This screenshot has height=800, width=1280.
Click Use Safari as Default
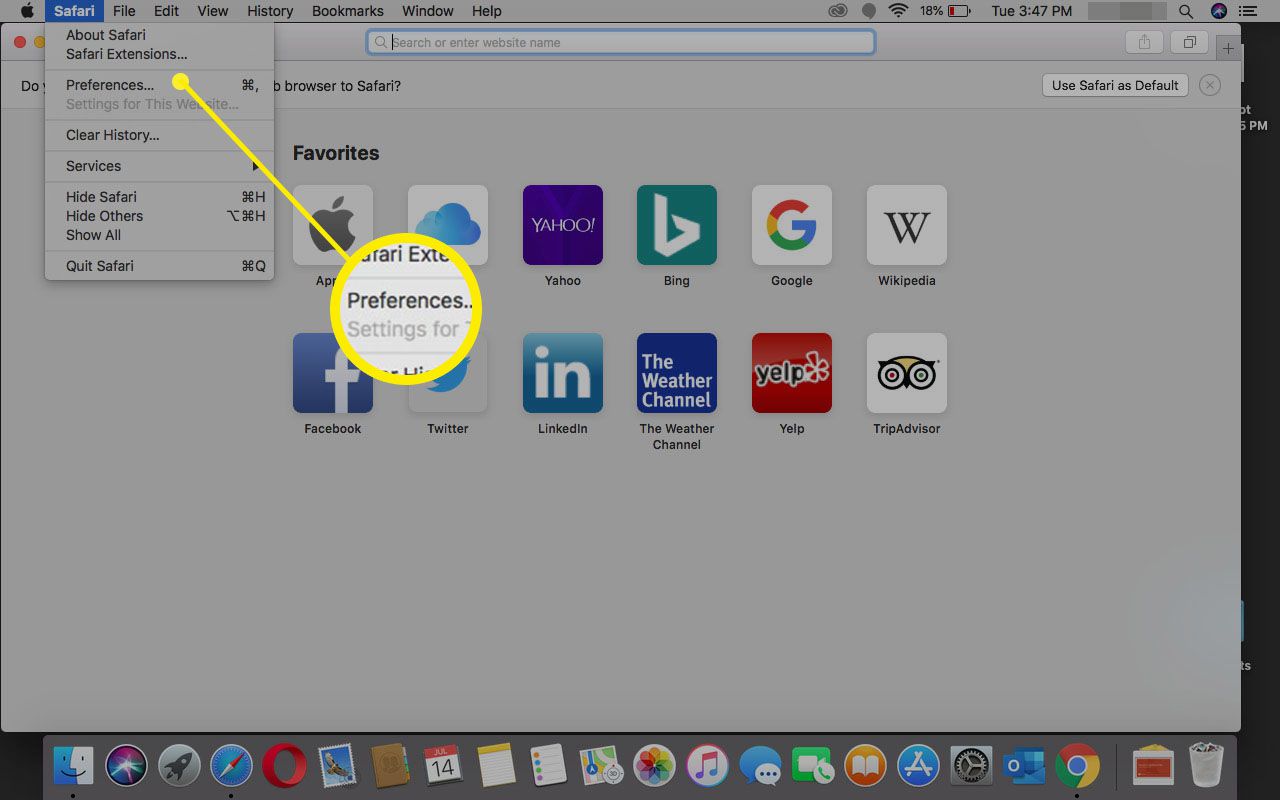(x=1115, y=85)
